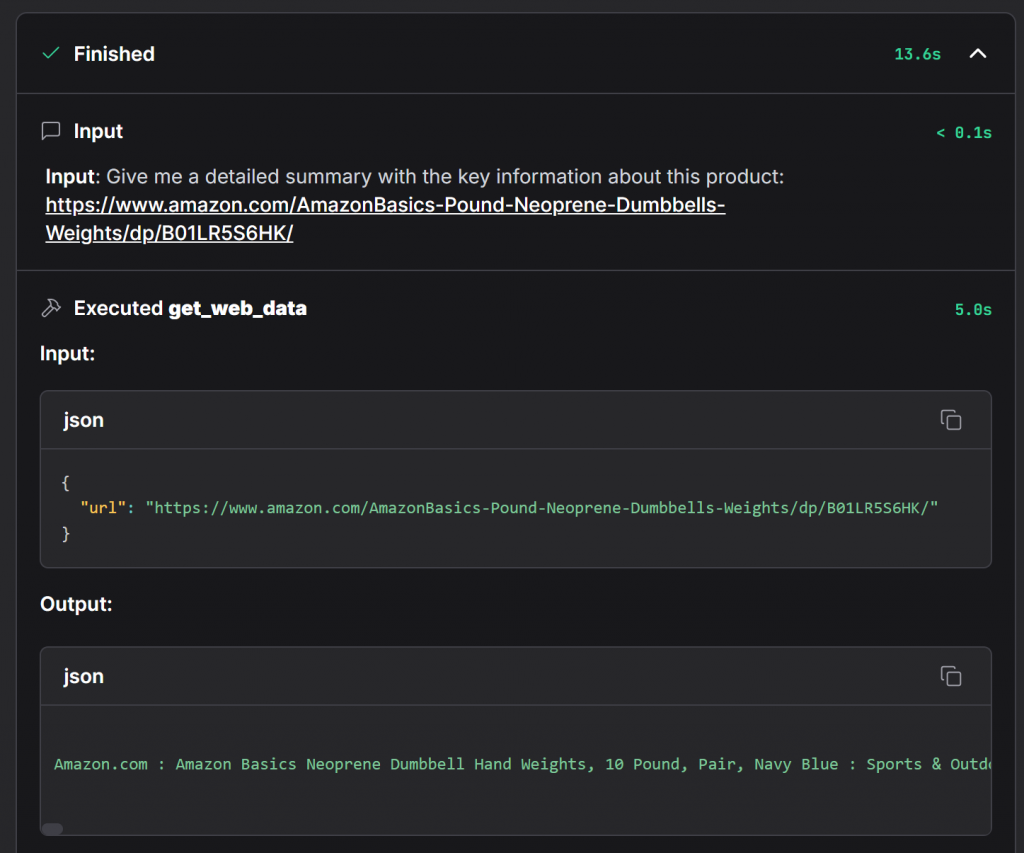Expand the Executed get_web_data step header

pyautogui.click(x=190, y=308)
